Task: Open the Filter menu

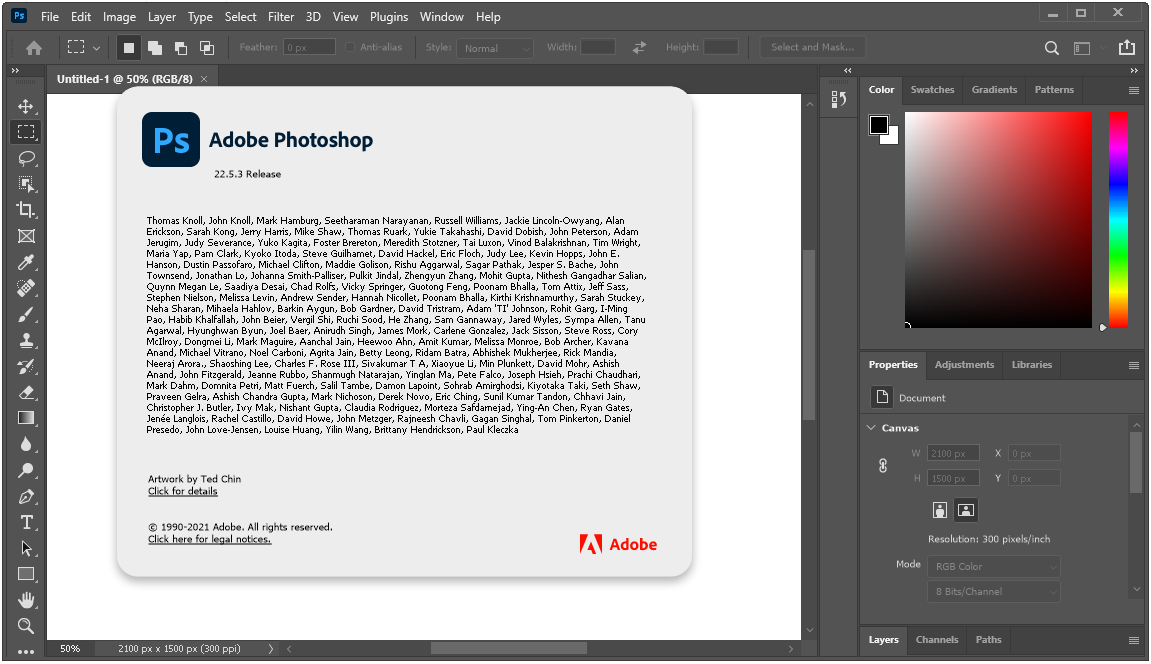Action: click(x=281, y=17)
